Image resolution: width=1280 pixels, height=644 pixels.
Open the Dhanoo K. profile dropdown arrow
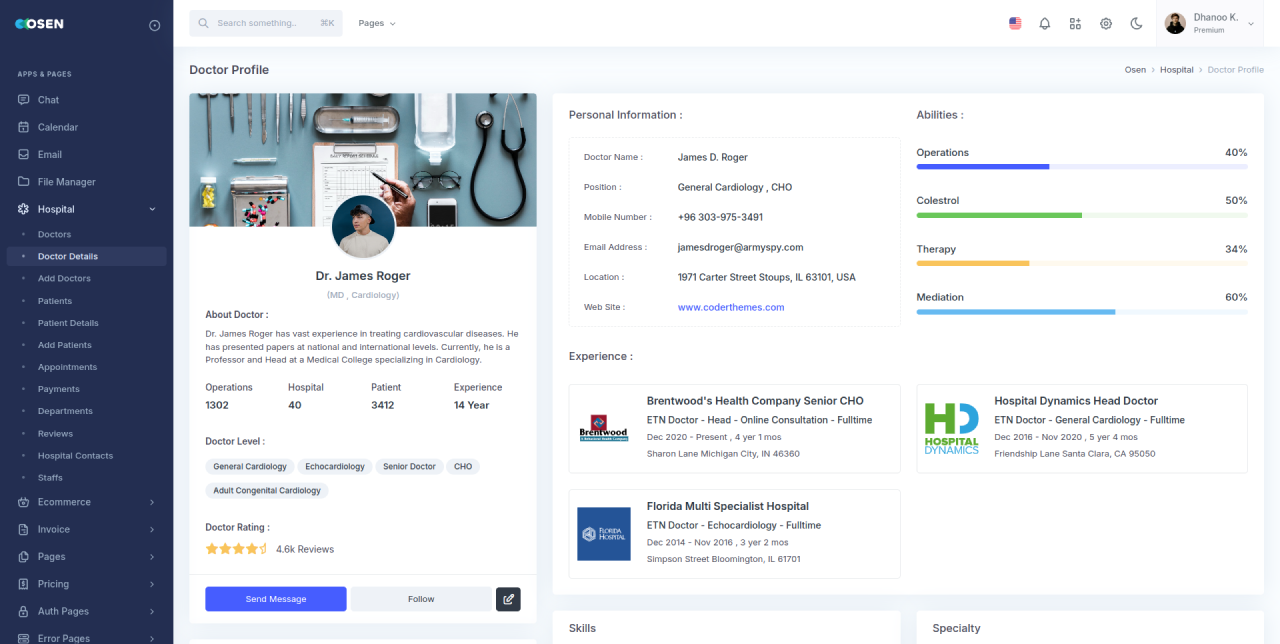(x=1251, y=24)
